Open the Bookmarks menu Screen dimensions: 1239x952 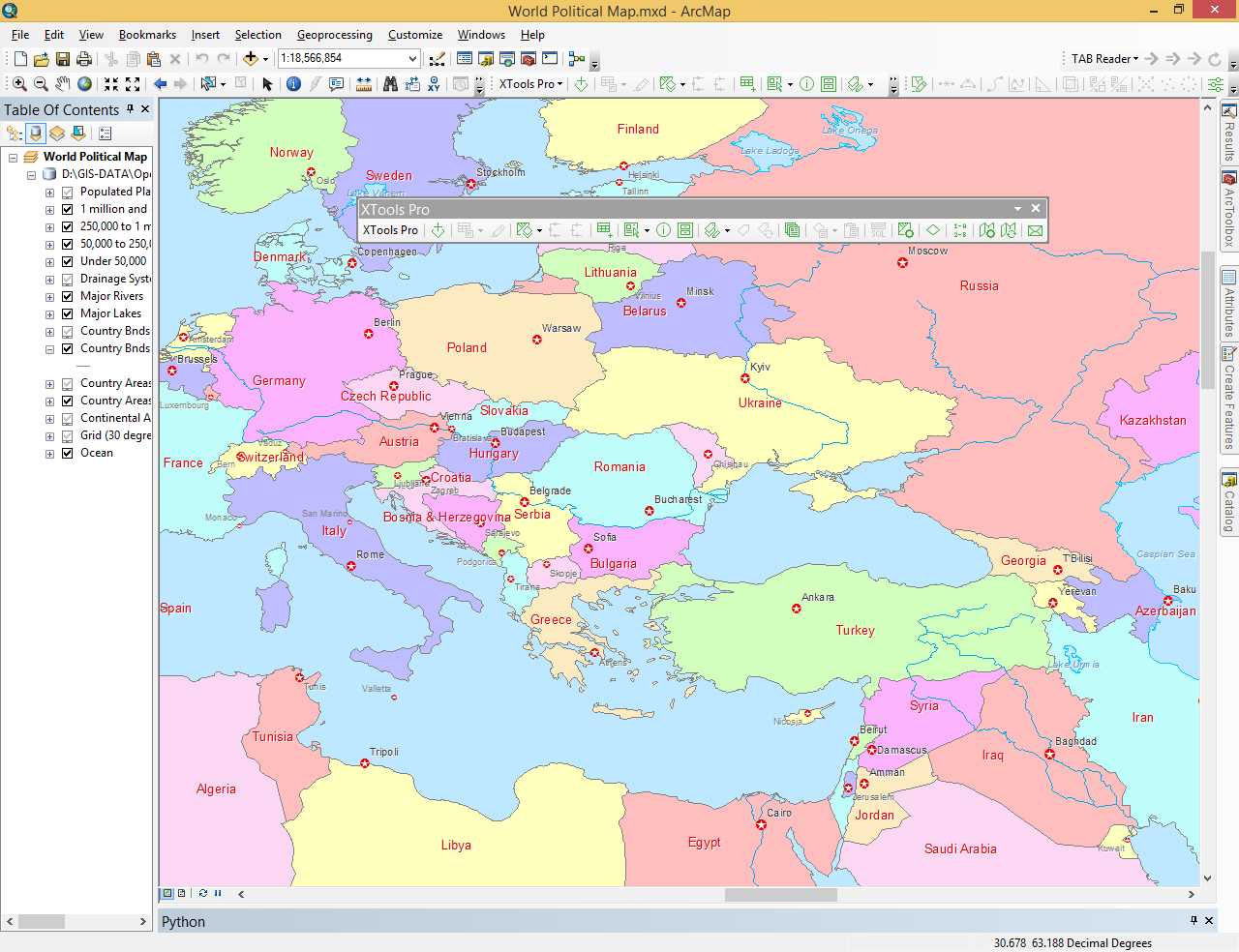[x=147, y=35]
